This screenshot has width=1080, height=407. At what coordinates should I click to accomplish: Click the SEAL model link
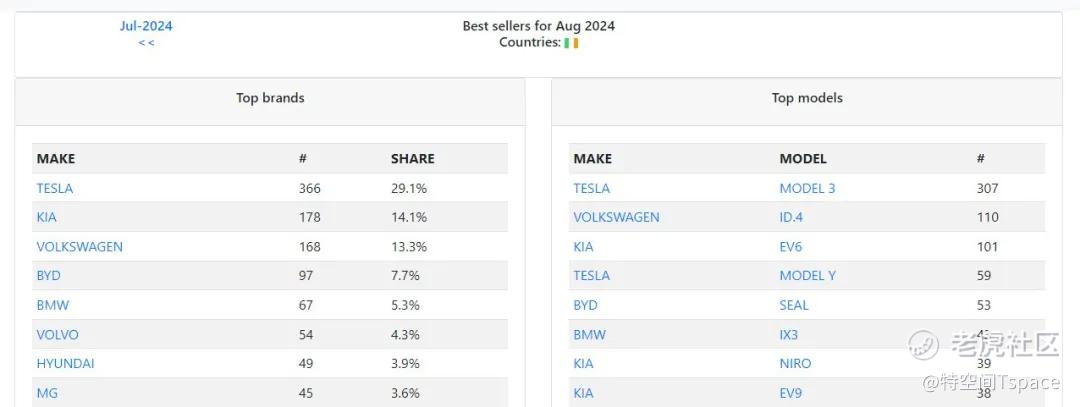coord(794,305)
